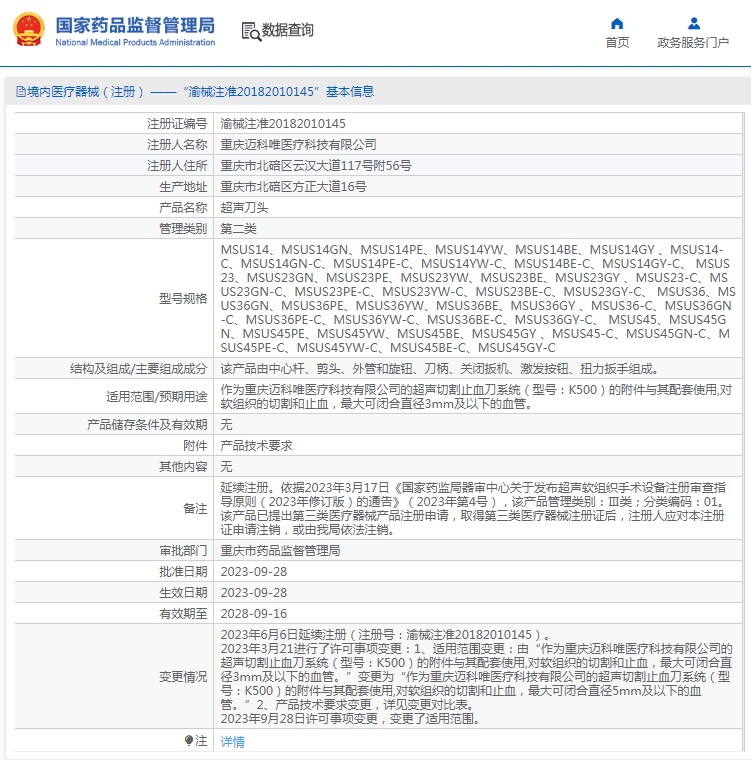Click 附件 value 产品技术要求
751x760 pixels.
coord(256,445)
